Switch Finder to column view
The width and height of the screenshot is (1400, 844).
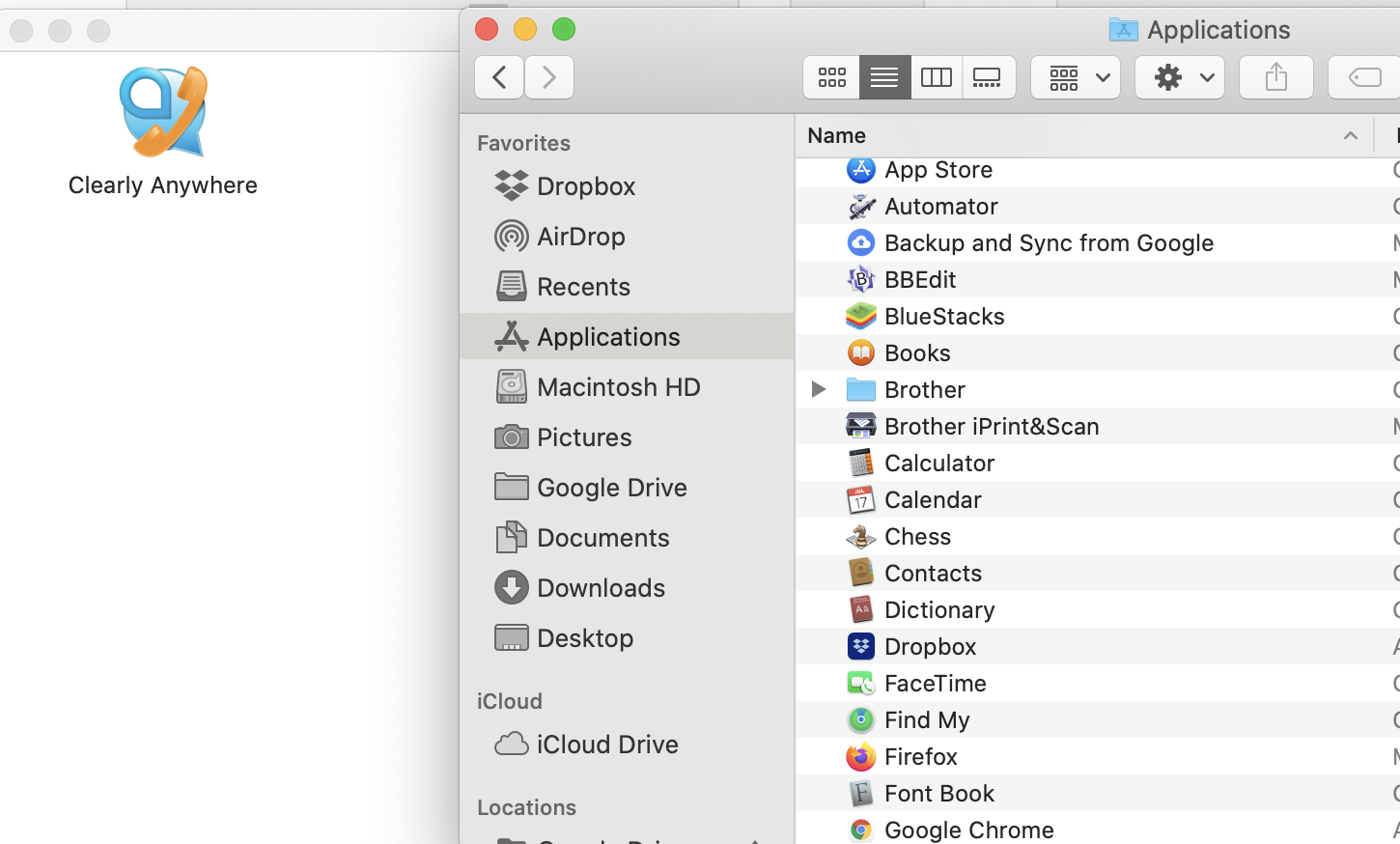click(937, 77)
